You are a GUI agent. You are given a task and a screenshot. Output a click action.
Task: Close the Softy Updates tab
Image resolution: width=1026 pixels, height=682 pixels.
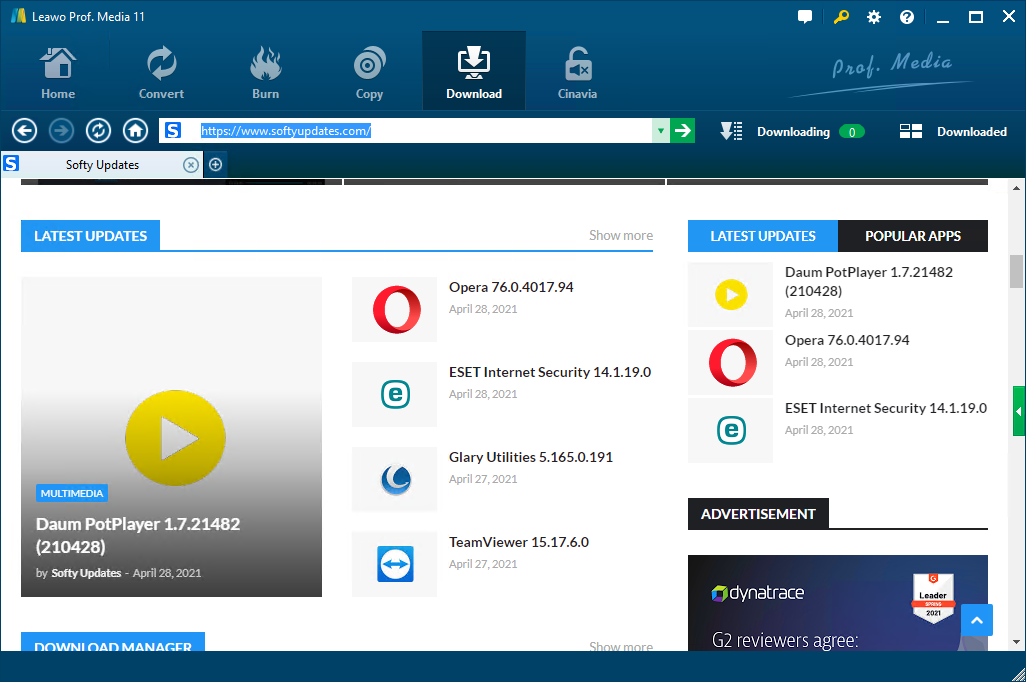coord(190,165)
